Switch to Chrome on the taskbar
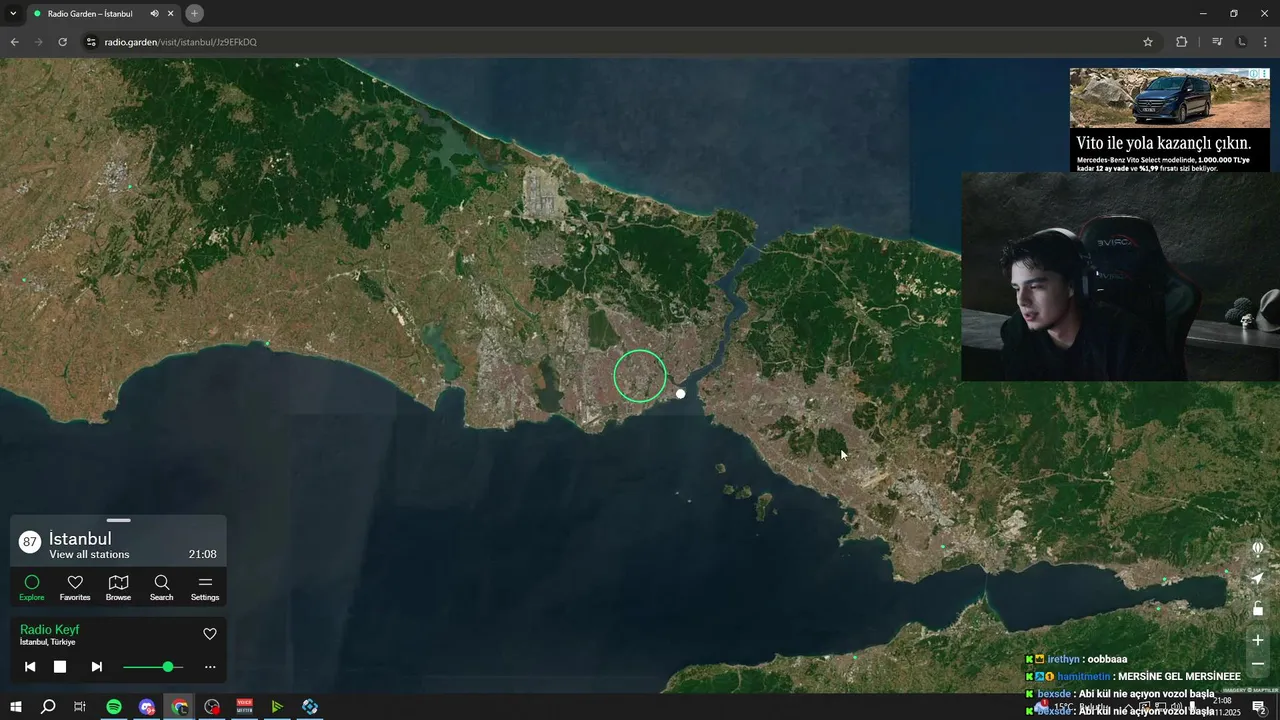The image size is (1280, 720). pos(180,707)
